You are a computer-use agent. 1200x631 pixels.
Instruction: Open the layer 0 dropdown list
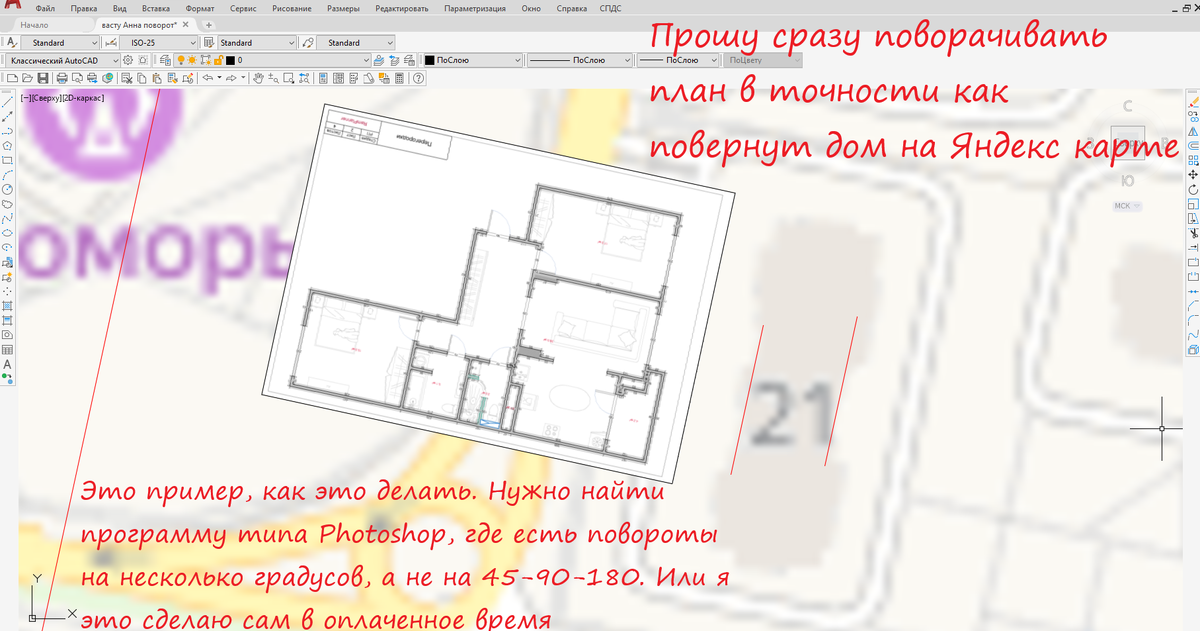point(273,60)
